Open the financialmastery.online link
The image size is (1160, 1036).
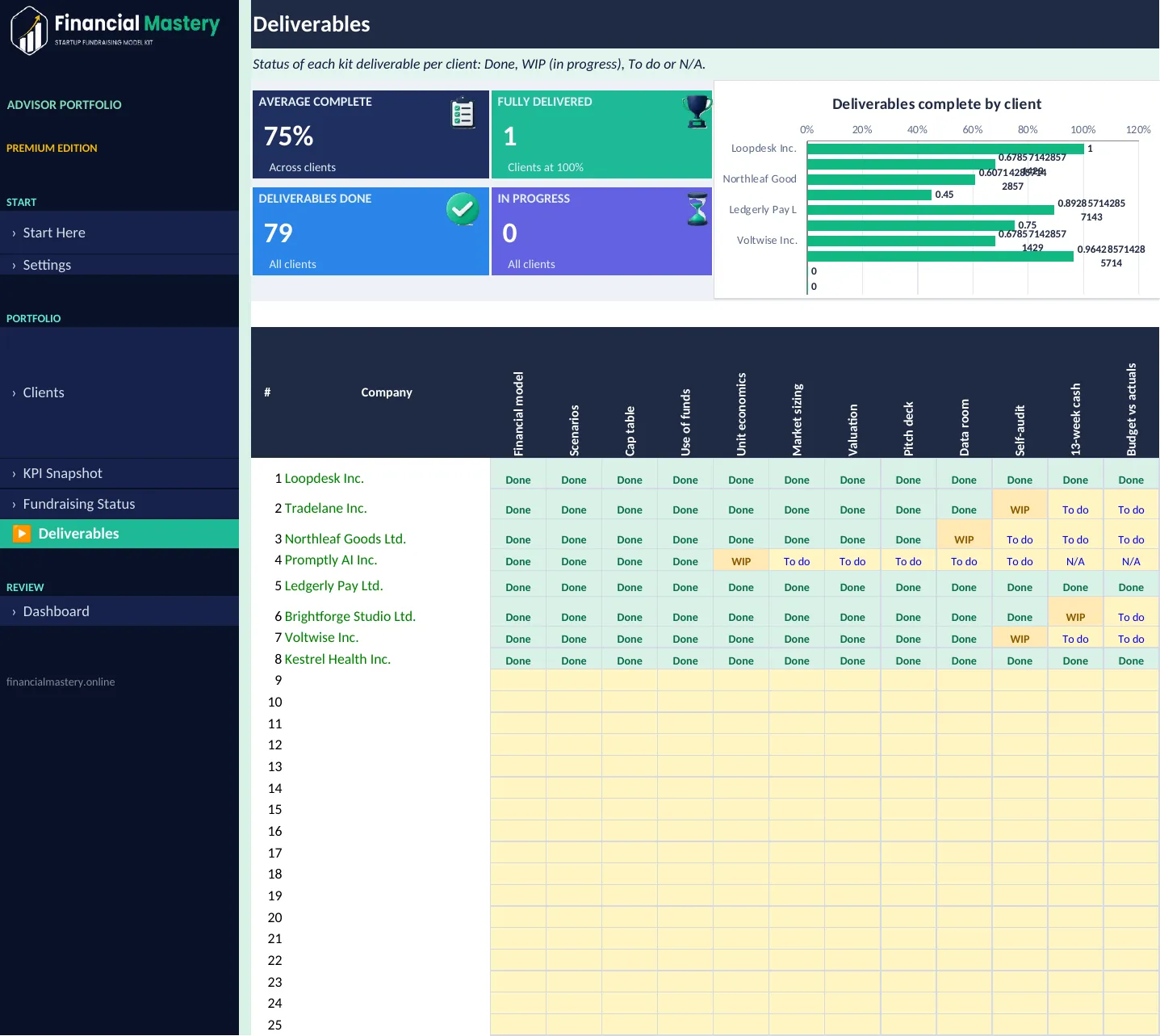[x=61, y=682]
